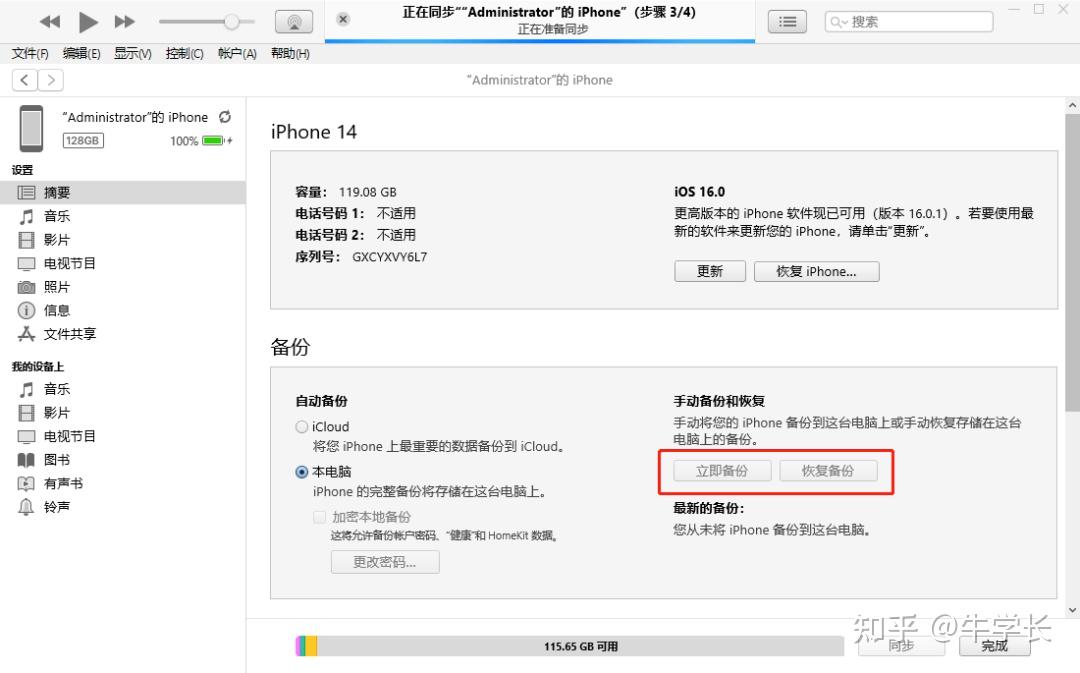Image resolution: width=1080 pixels, height=673 pixels.
Task: Click the 128GB capacity badge
Action: tap(83, 141)
